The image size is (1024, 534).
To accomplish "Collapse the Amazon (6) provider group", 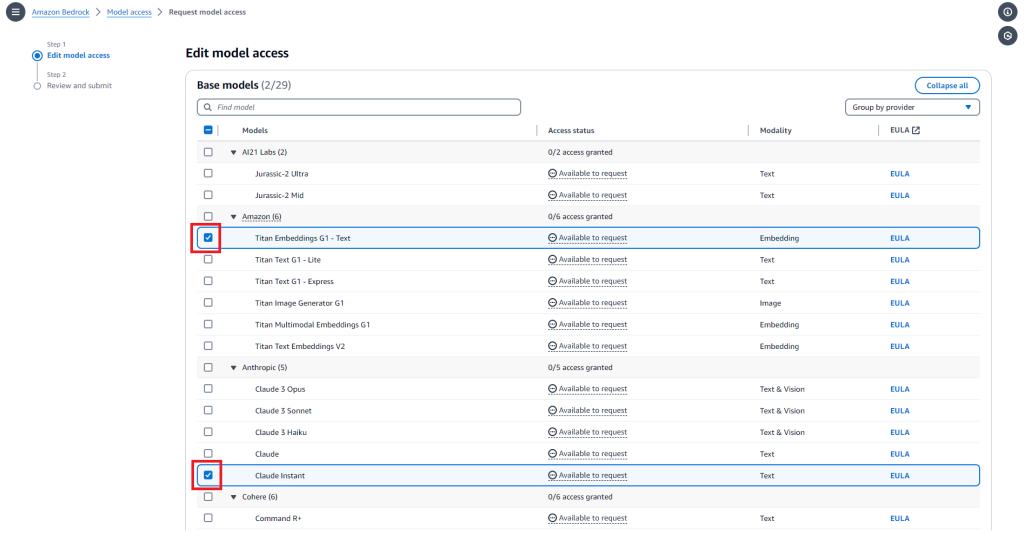I will (x=233, y=217).
